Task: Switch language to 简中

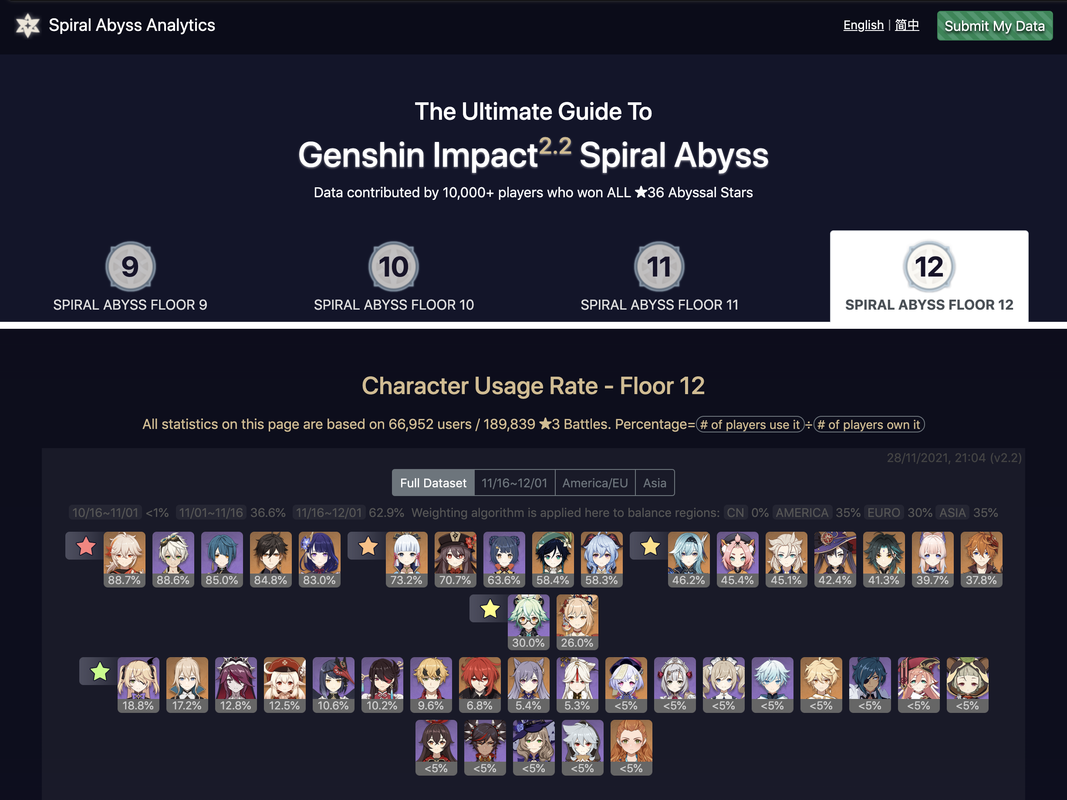Action: click(906, 25)
